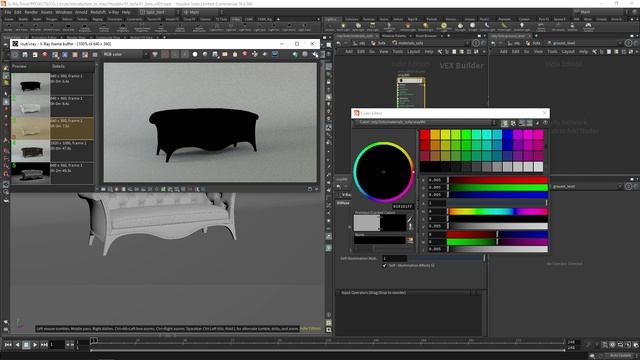The height and width of the screenshot is (360, 640).
Task: Open Tools menu in ground_level network pane
Action: click(x=552, y=52)
